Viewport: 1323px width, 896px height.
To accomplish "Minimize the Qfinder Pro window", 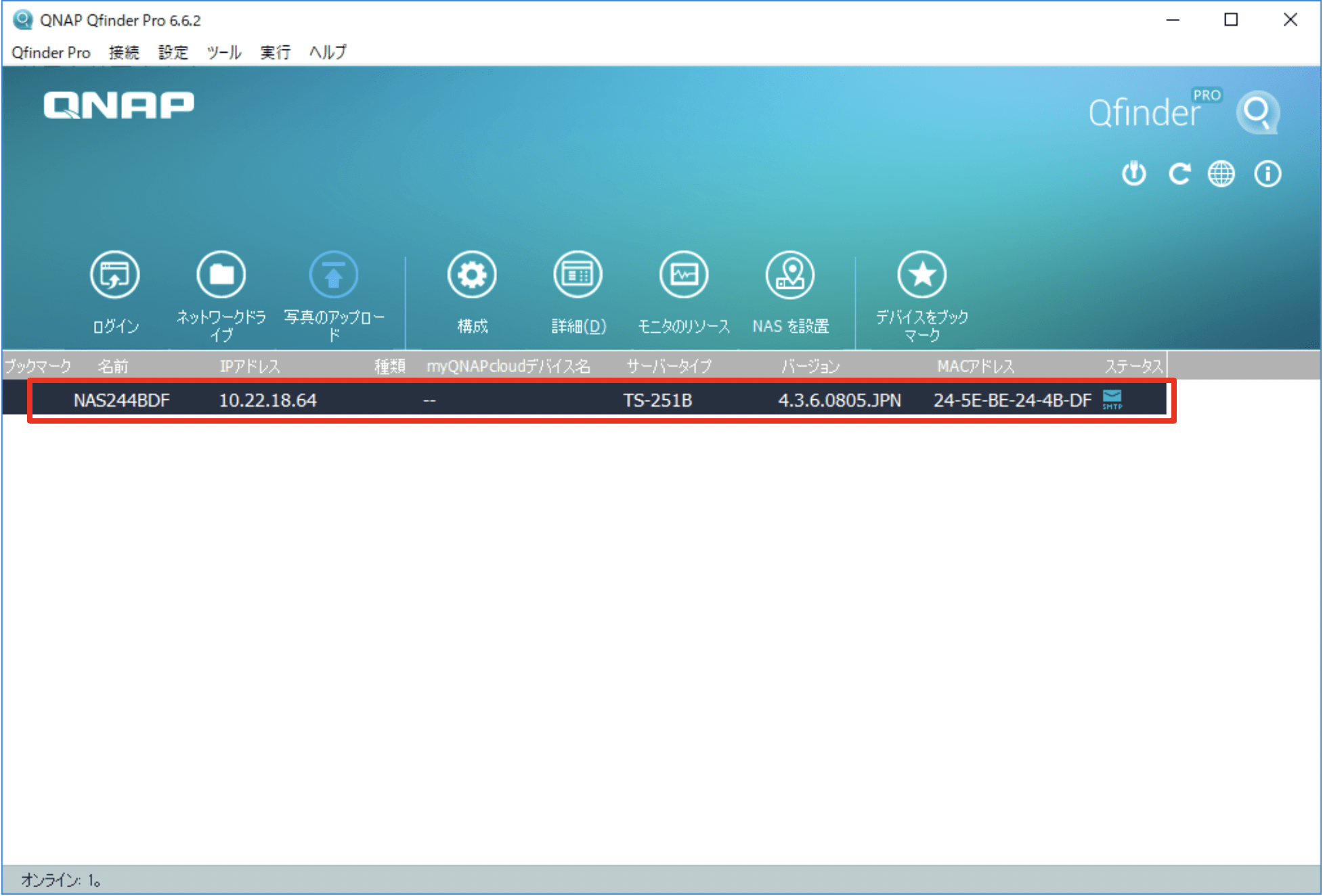I will tap(1173, 20).
